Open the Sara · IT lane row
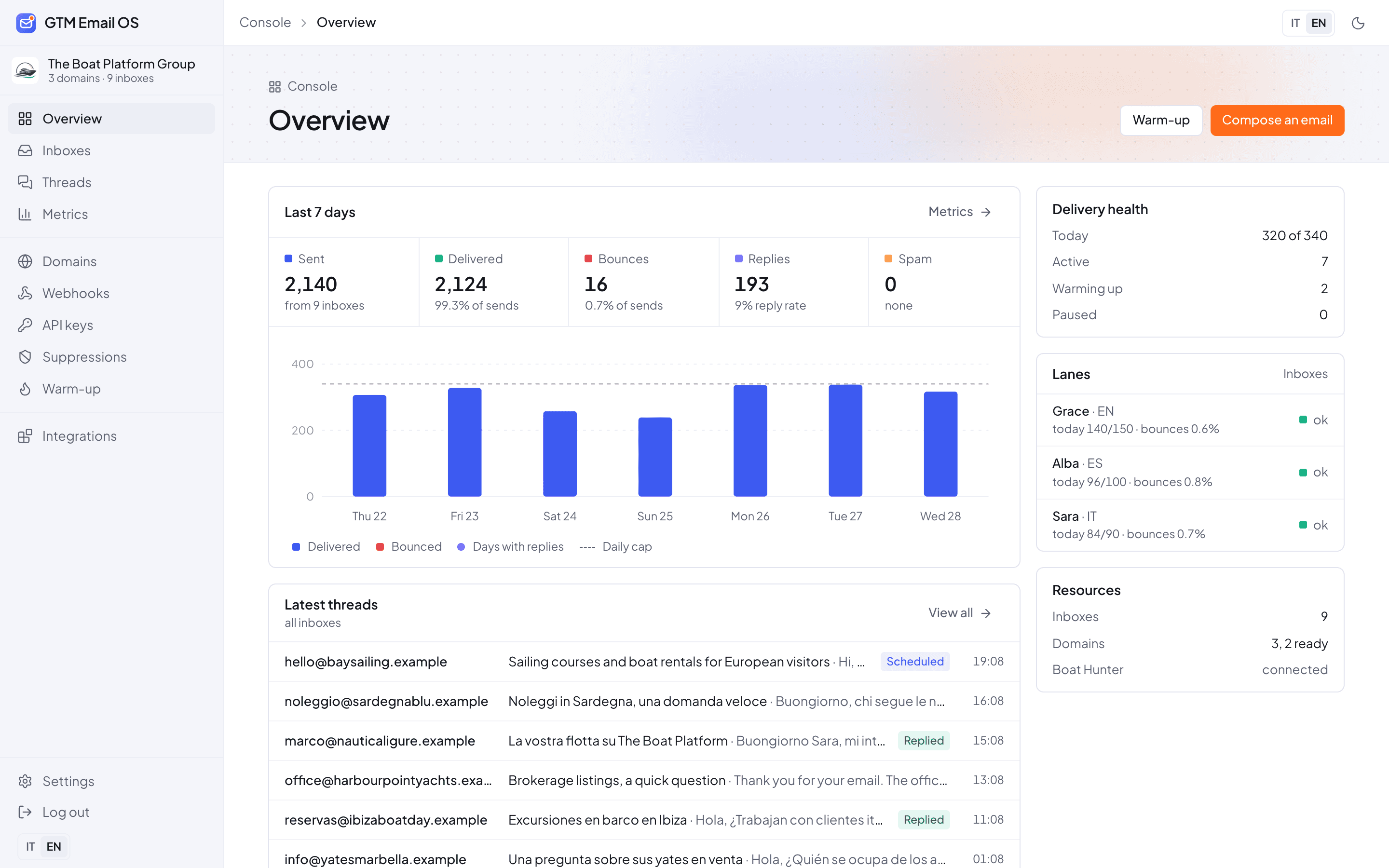The height and width of the screenshot is (868, 1389). click(1190, 525)
